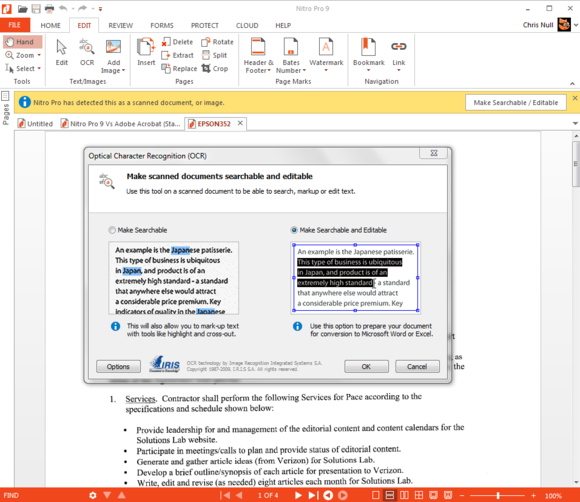Switch to the CLOUD ribbon tab
Image resolution: width=580 pixels, height=502 pixels.
click(247, 26)
